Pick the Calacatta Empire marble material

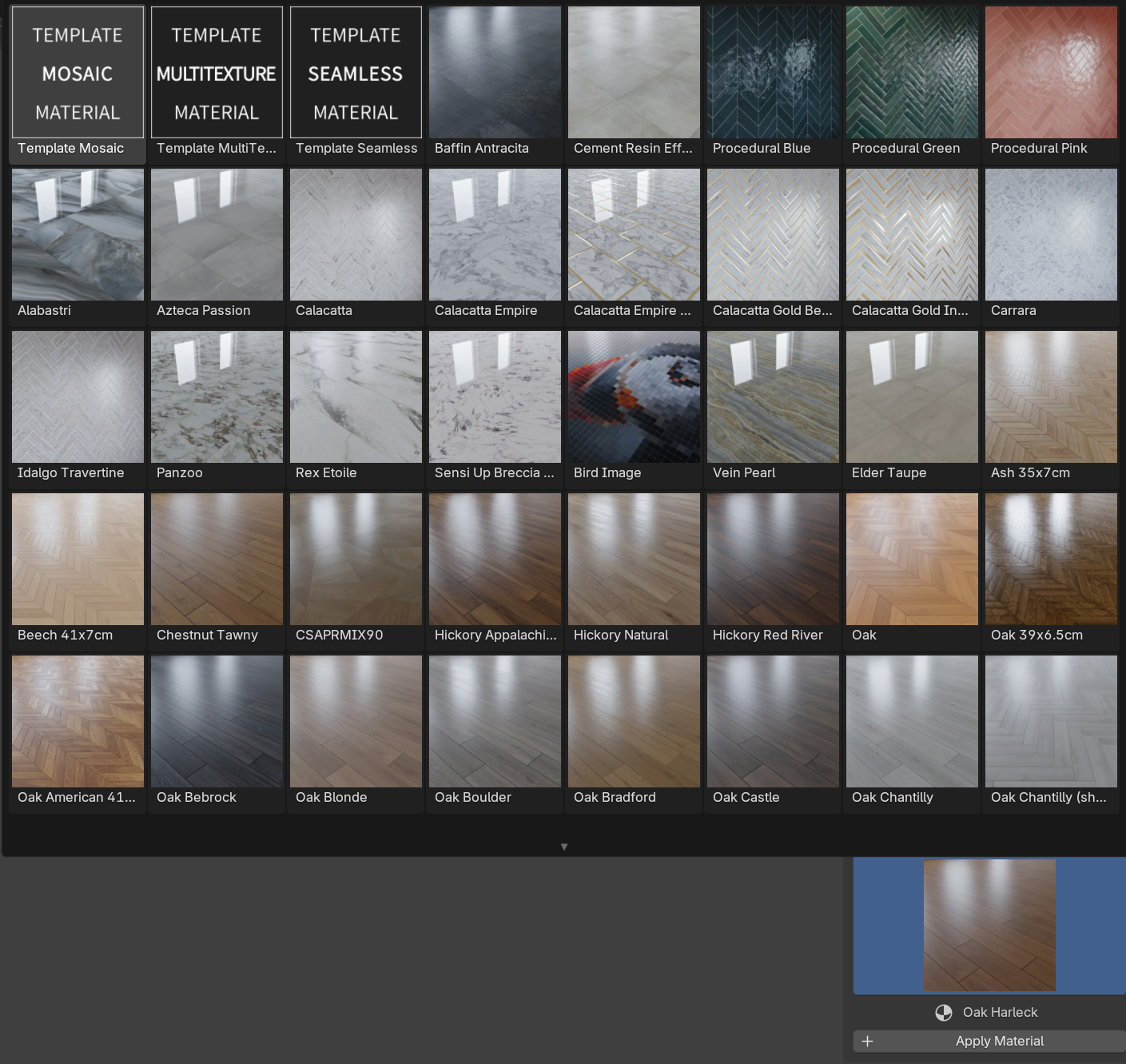tap(495, 235)
